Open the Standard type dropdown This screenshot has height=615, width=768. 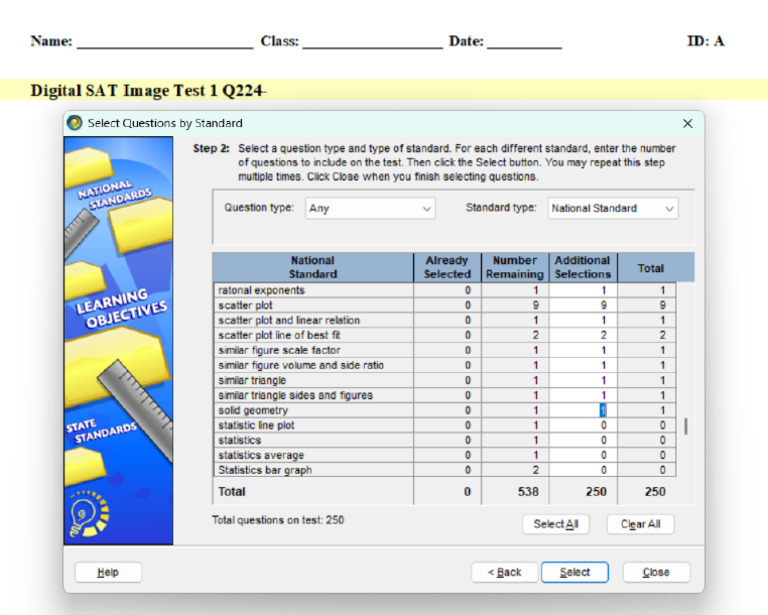(x=613, y=209)
